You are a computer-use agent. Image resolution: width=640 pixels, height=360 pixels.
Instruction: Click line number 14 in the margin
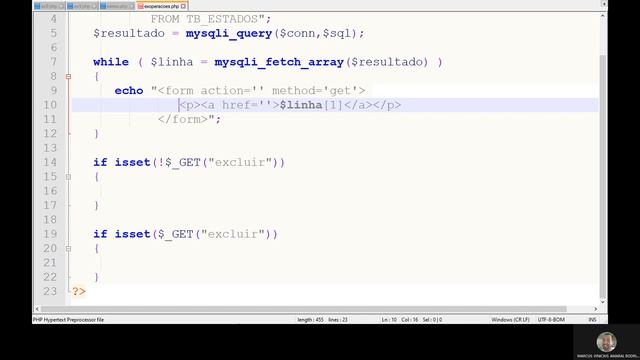click(x=50, y=162)
